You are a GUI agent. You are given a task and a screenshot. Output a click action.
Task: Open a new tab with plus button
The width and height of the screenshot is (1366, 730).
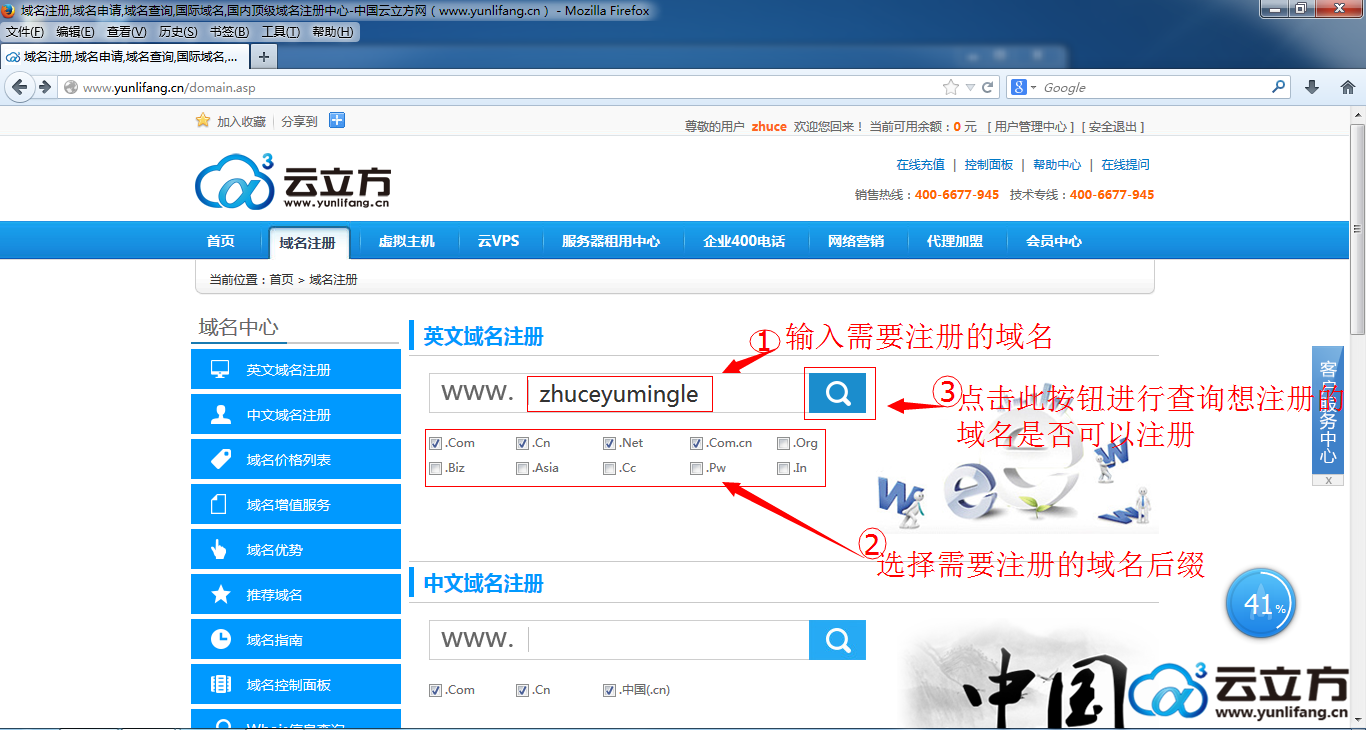[264, 57]
